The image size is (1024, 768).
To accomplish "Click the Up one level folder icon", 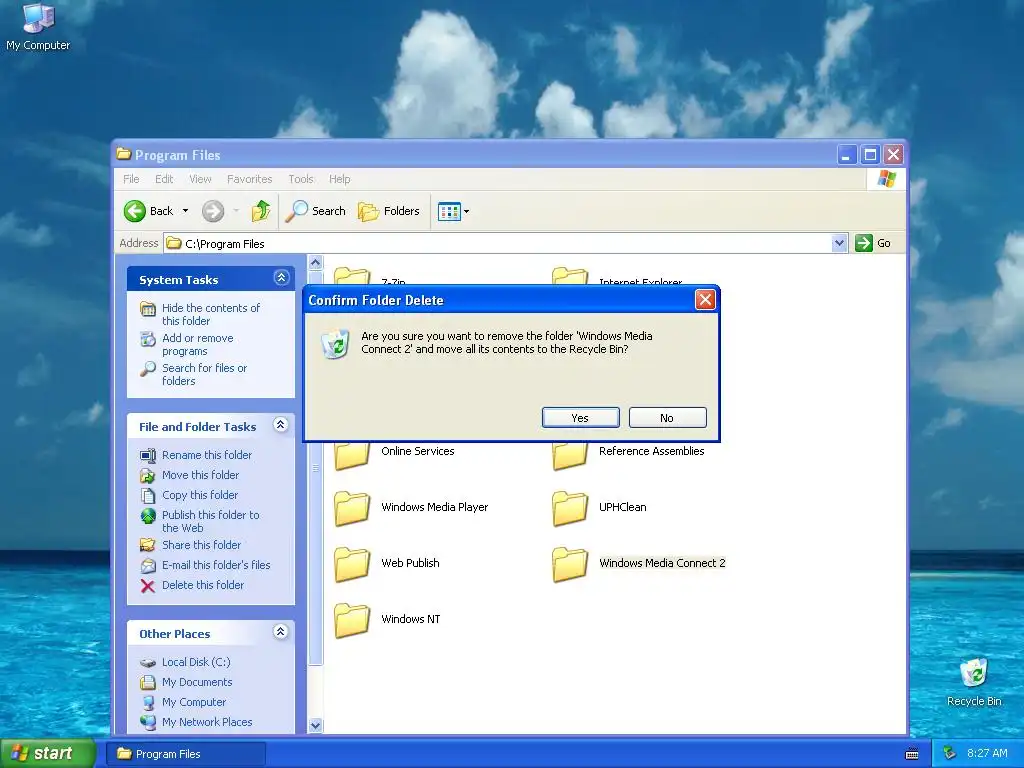I will click(x=261, y=211).
